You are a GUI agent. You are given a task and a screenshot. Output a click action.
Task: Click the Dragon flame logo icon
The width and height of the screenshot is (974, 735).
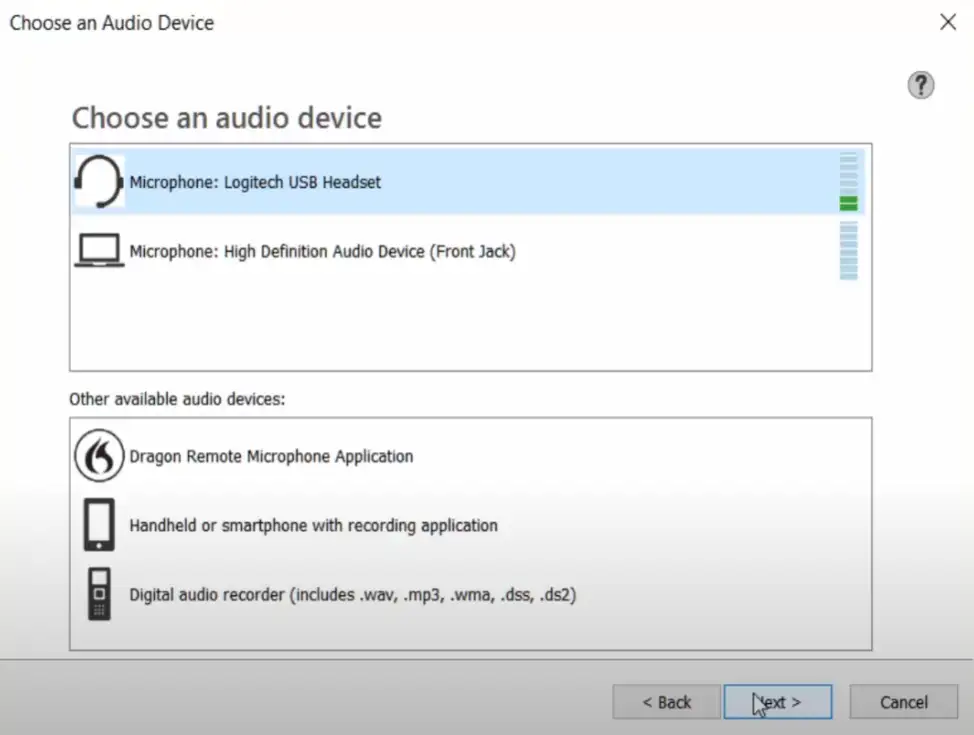pos(99,456)
